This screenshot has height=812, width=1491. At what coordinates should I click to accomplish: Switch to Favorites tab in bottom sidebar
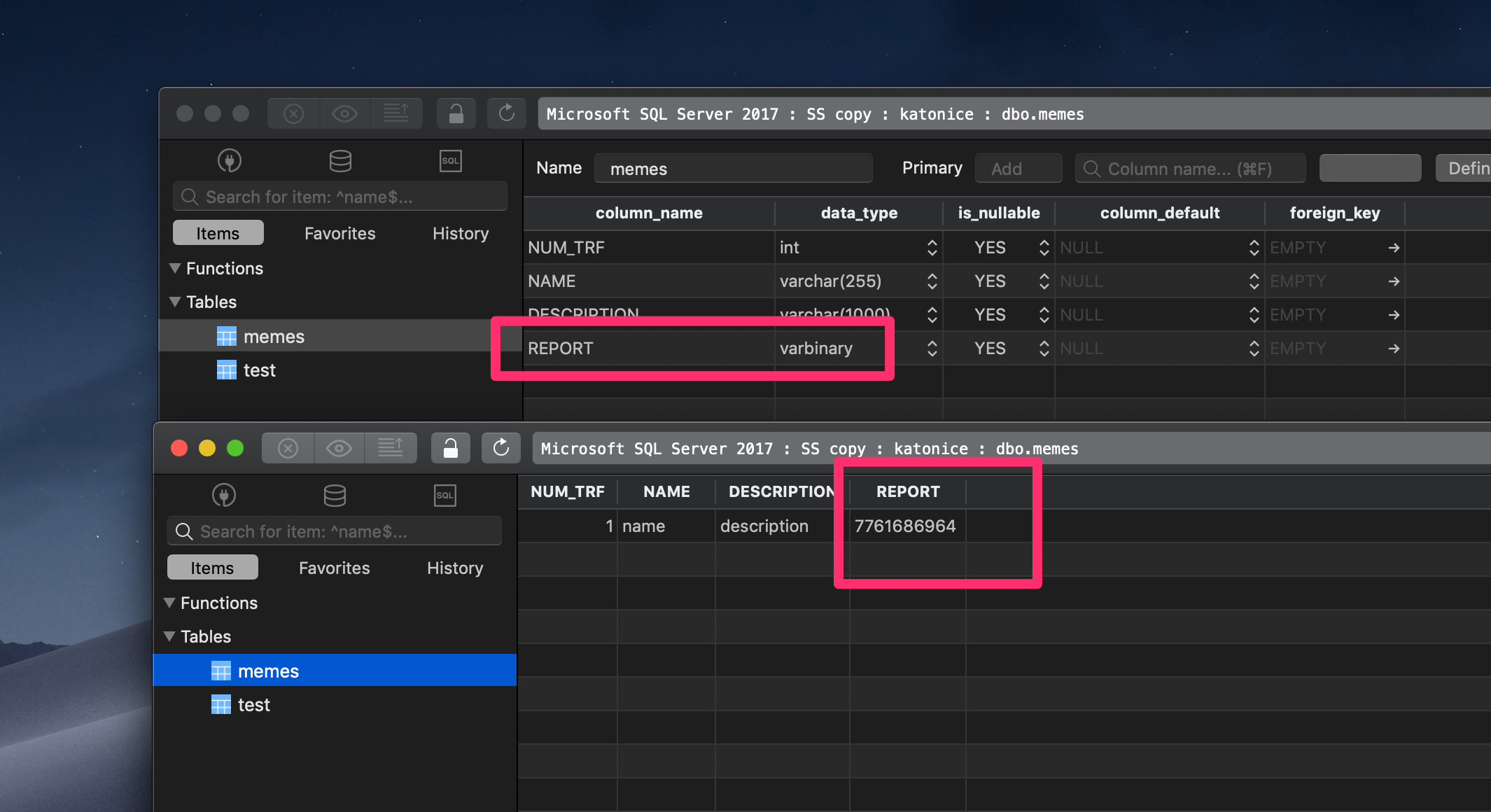click(x=334, y=568)
